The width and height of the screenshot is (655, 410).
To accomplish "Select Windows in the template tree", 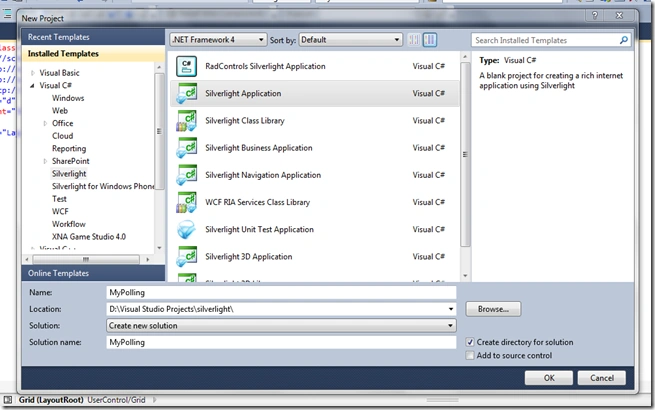I will pos(68,98).
